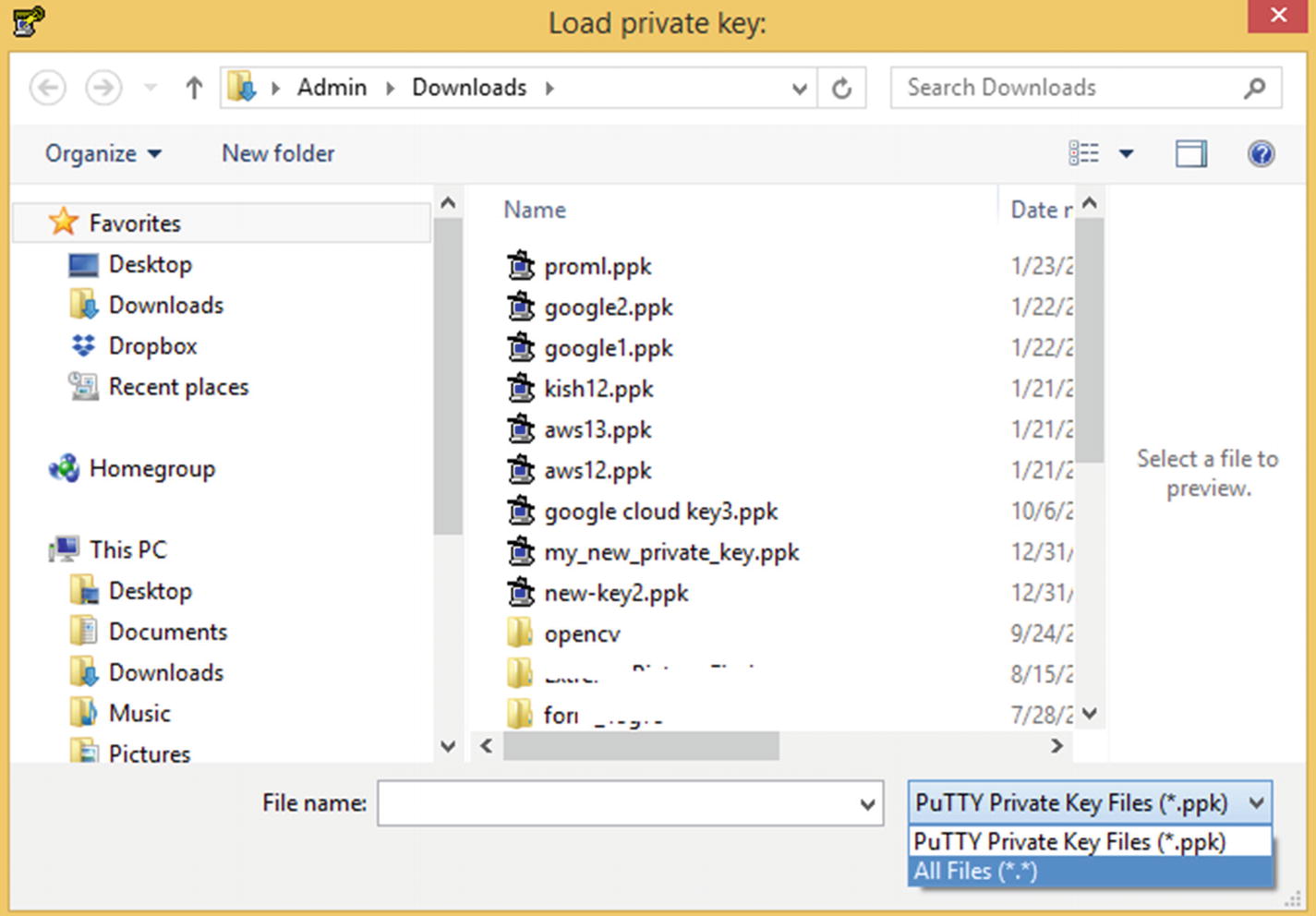Open Music under This PC
The image size is (1316, 916).
[x=139, y=713]
